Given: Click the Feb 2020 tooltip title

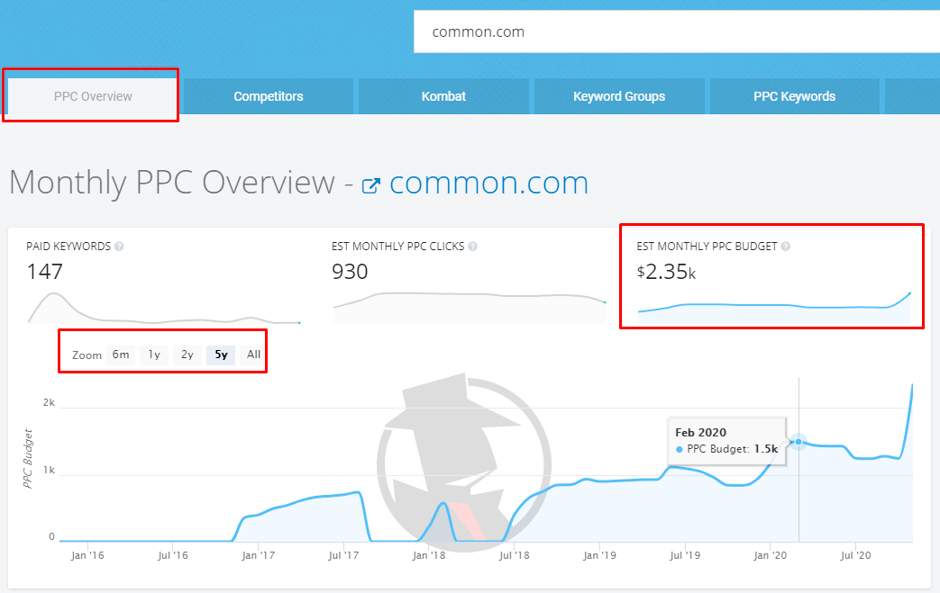Looking at the screenshot, I should (700, 432).
